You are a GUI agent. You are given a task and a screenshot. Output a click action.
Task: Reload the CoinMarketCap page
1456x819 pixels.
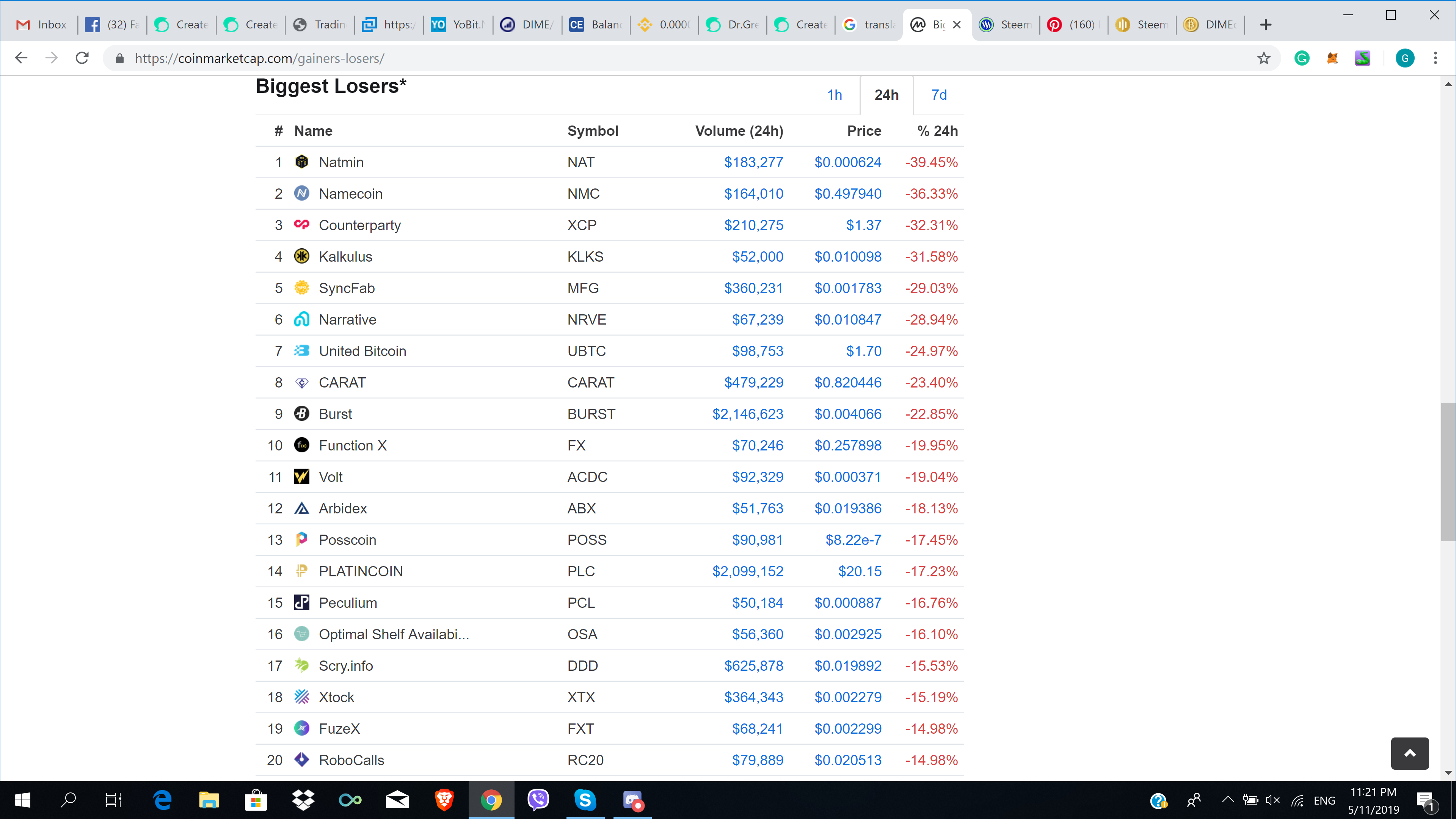83,58
